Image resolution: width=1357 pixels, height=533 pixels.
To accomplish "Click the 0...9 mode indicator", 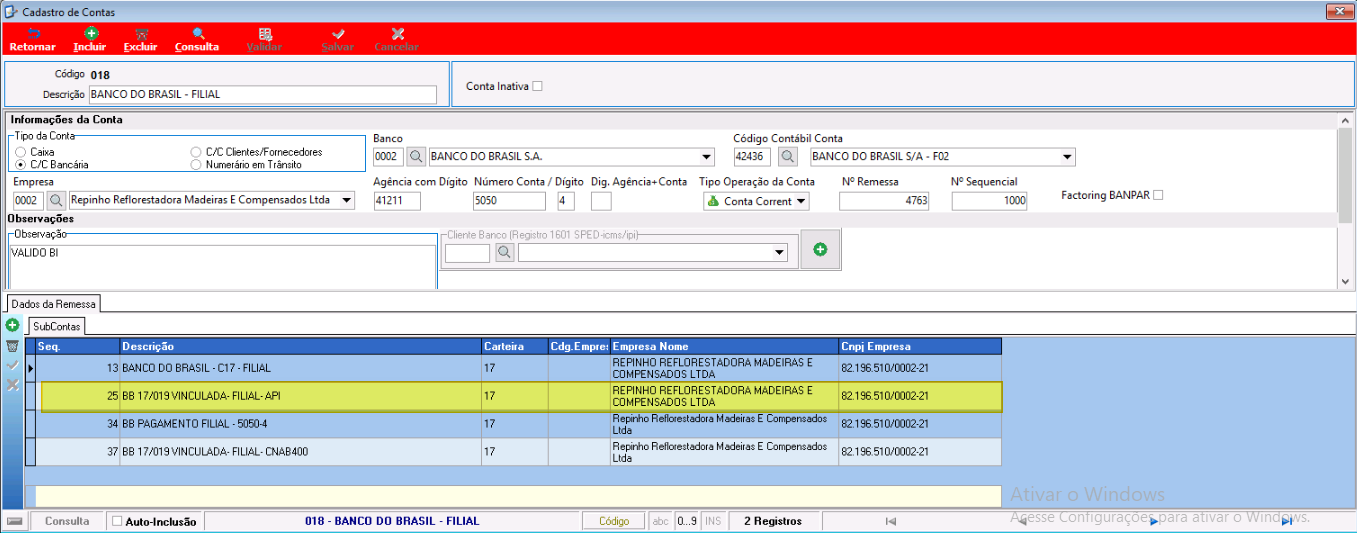I will coord(687,521).
